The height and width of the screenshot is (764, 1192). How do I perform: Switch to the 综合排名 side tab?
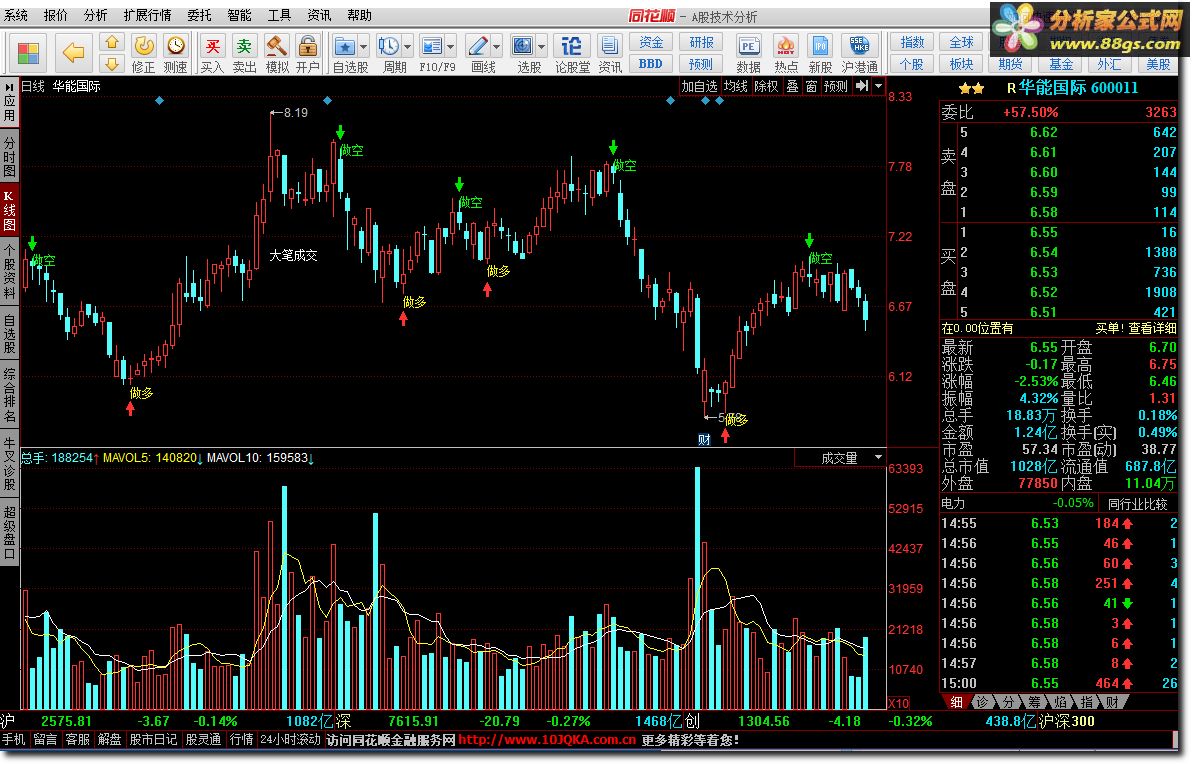(9, 395)
